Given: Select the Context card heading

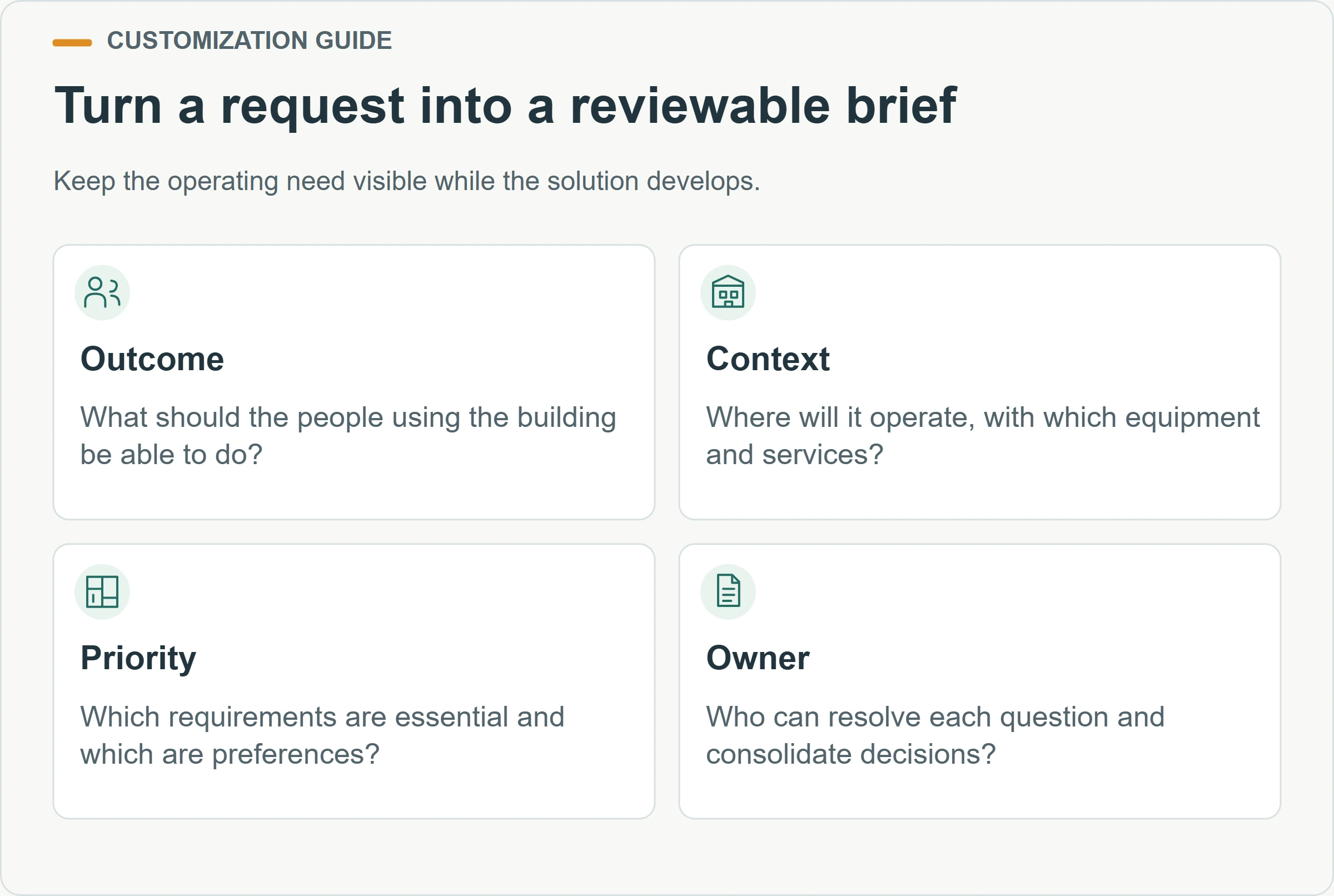Looking at the screenshot, I should click(x=768, y=359).
